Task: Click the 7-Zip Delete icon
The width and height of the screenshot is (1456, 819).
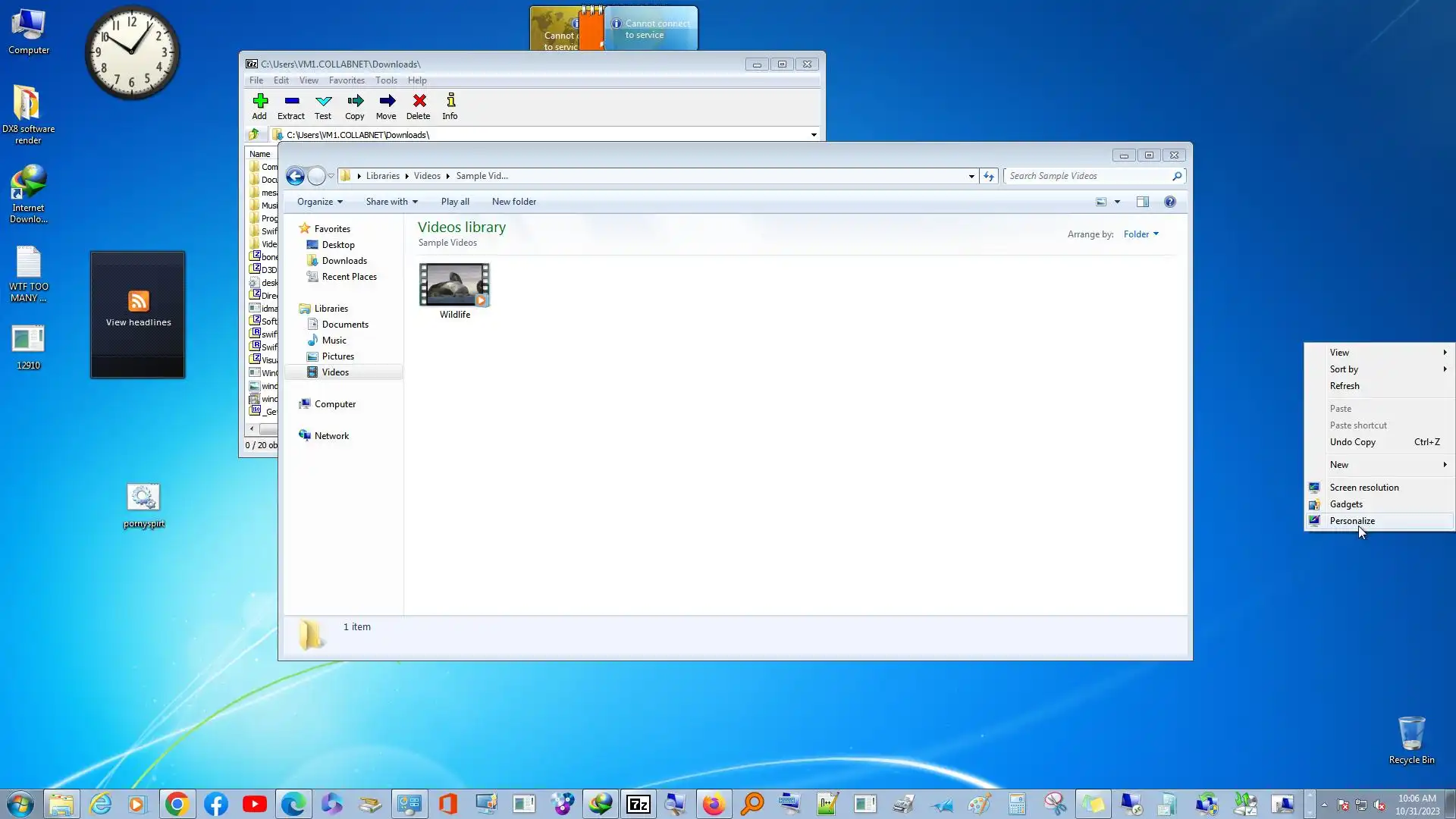Action: pos(419,102)
